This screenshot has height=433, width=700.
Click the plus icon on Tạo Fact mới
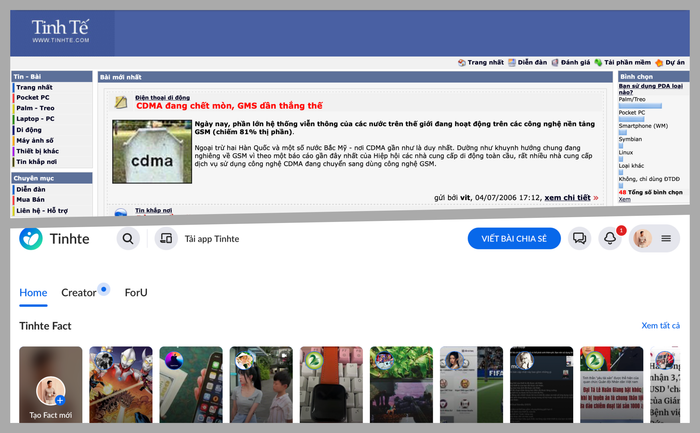(60, 400)
